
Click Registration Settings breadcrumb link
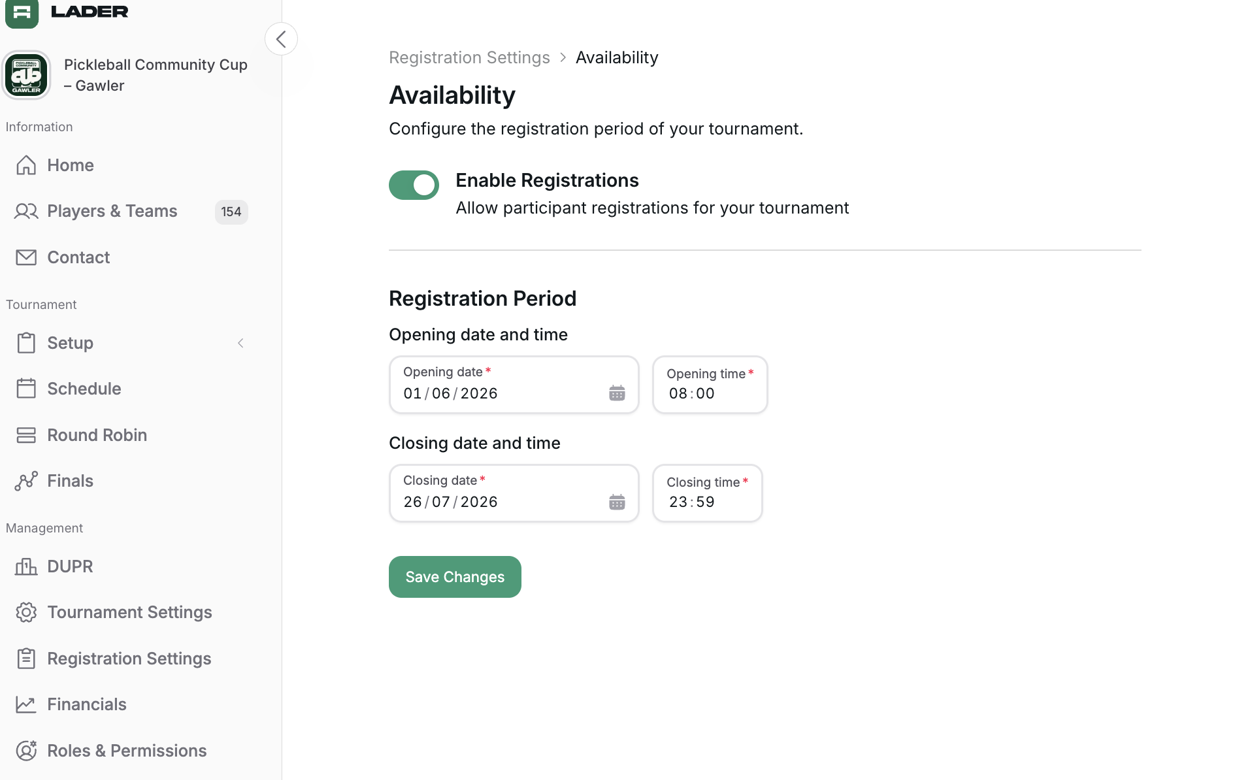[469, 57]
